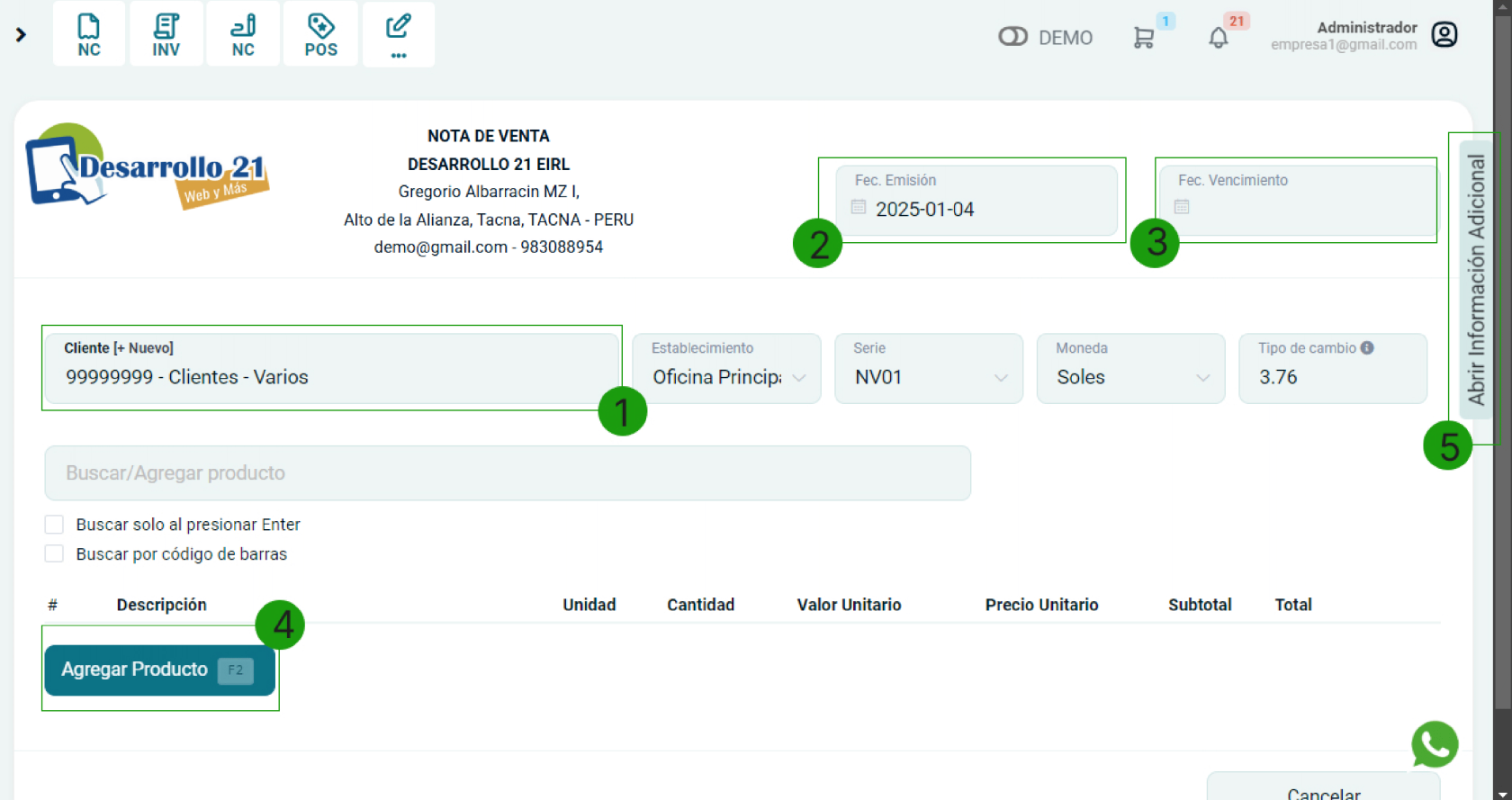Click the Buscar/Agregar producto search field

(x=508, y=473)
